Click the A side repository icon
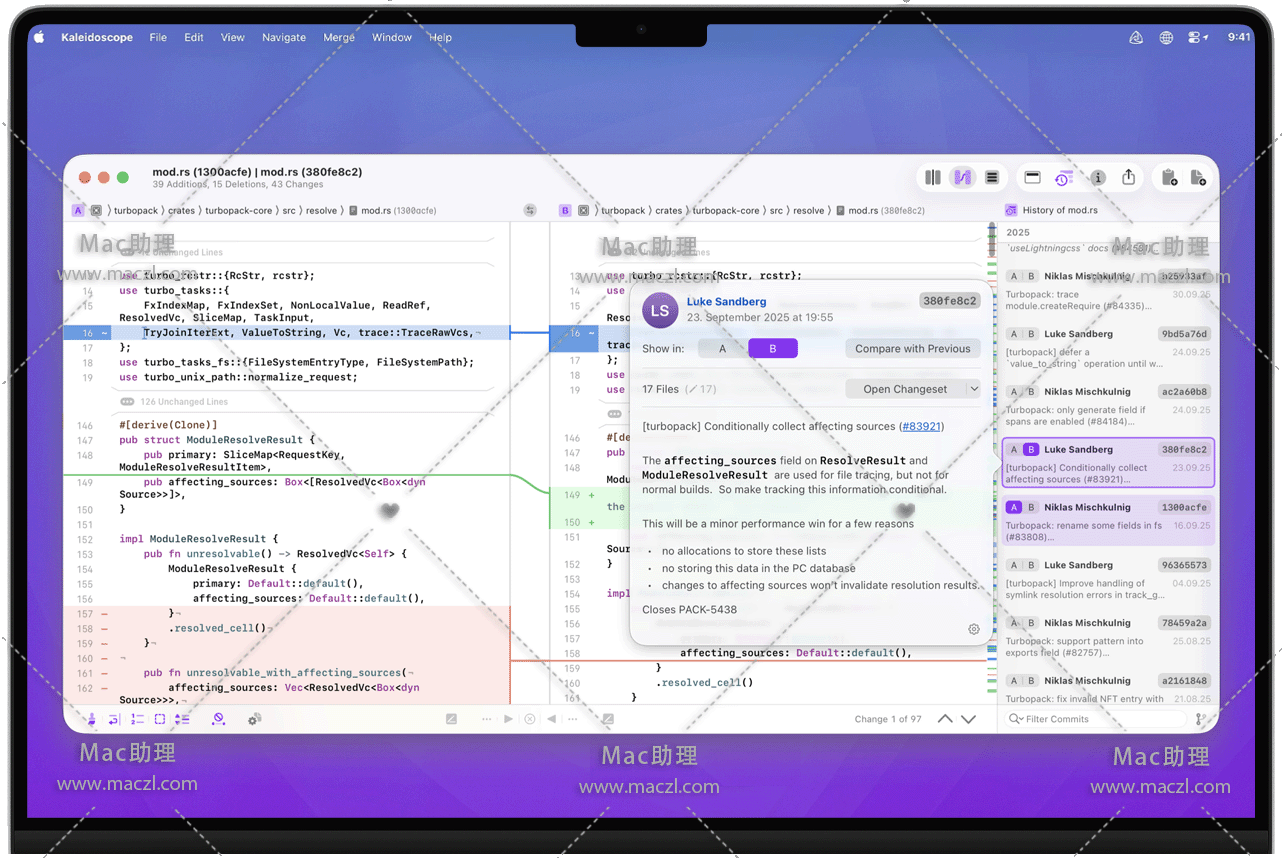Viewport: 1282px width, 858px height. 96,211
